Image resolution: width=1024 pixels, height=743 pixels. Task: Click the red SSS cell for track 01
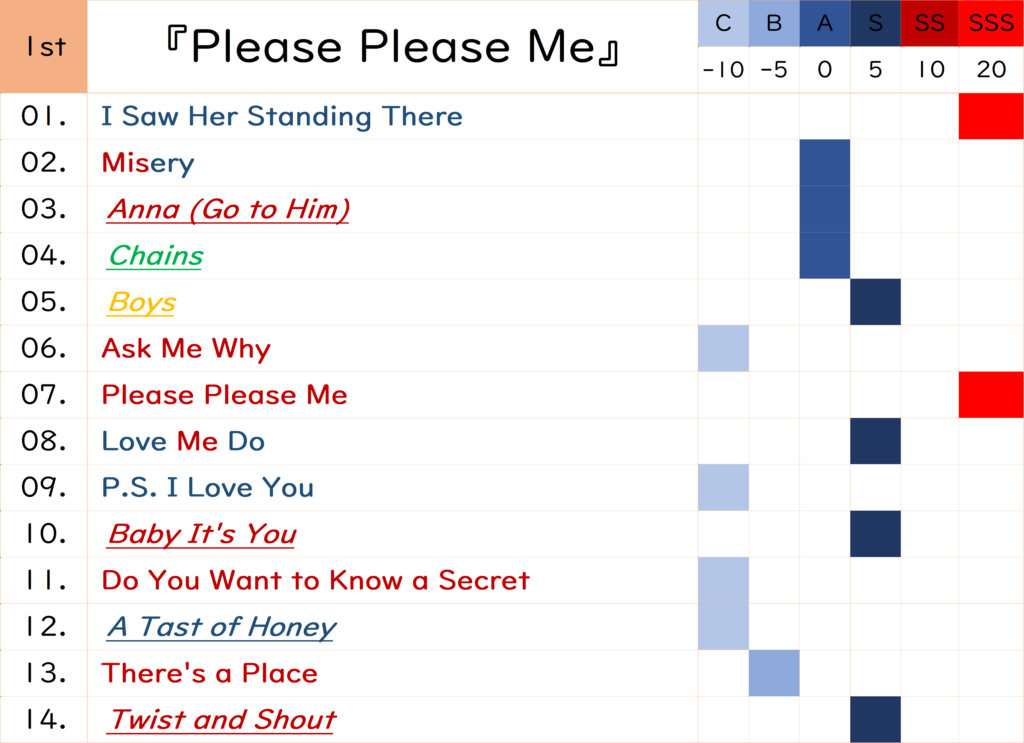(x=991, y=117)
